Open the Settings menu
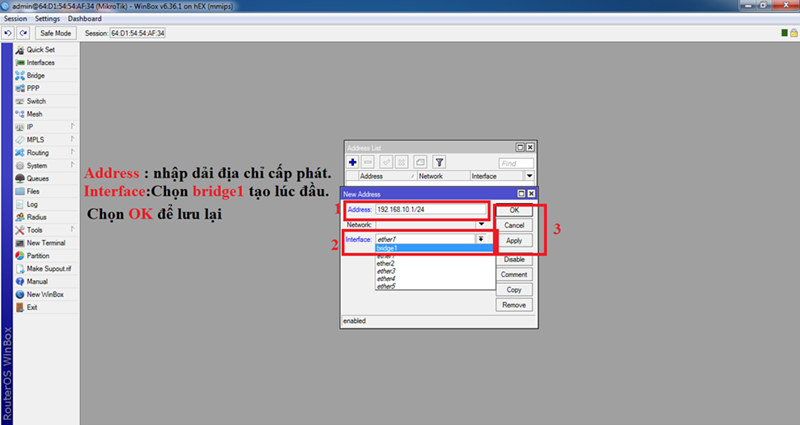 pos(47,19)
